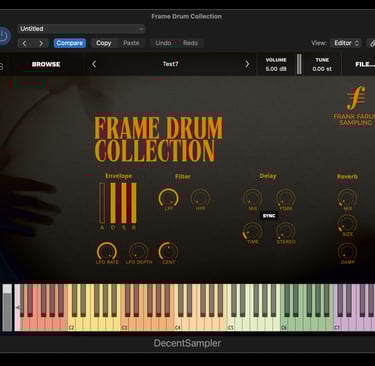Click the Copy button
Viewport: 375px width, 366px height.
[x=104, y=43]
